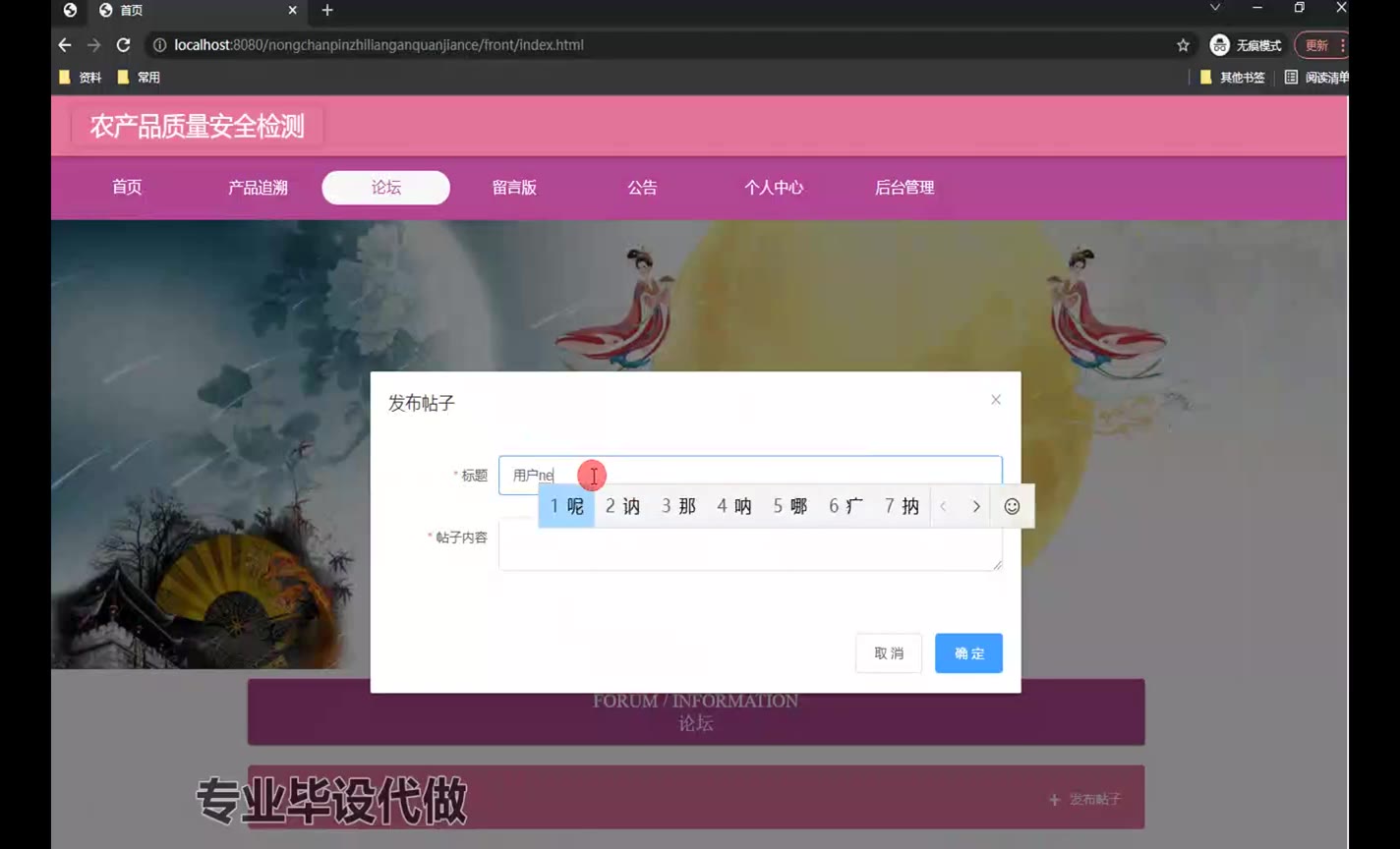Viewport: 1400px width, 849px height.
Task: Choose IME candidate 3 那
Action: (x=678, y=506)
